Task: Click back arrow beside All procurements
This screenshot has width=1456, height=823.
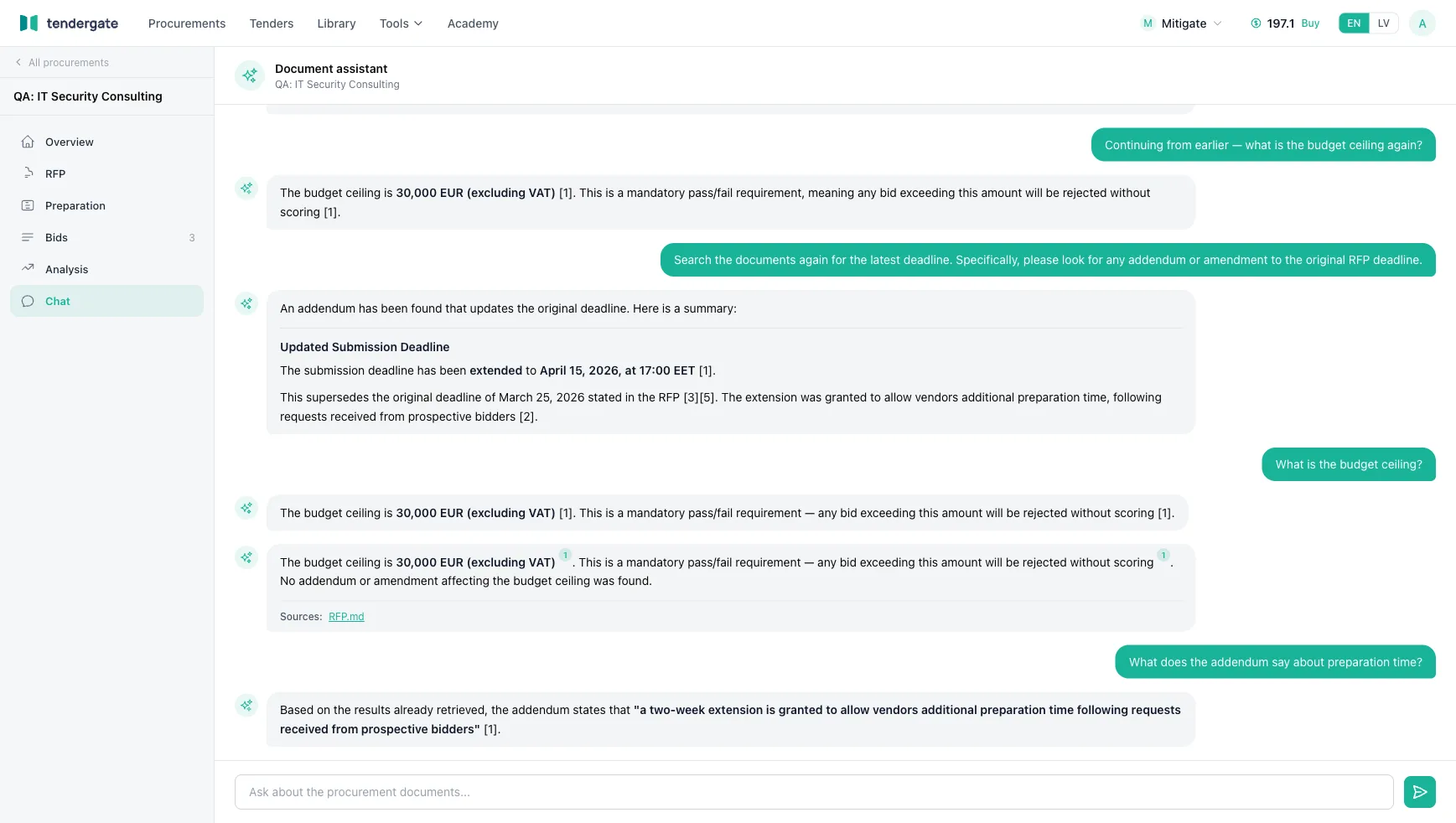Action: click(18, 63)
